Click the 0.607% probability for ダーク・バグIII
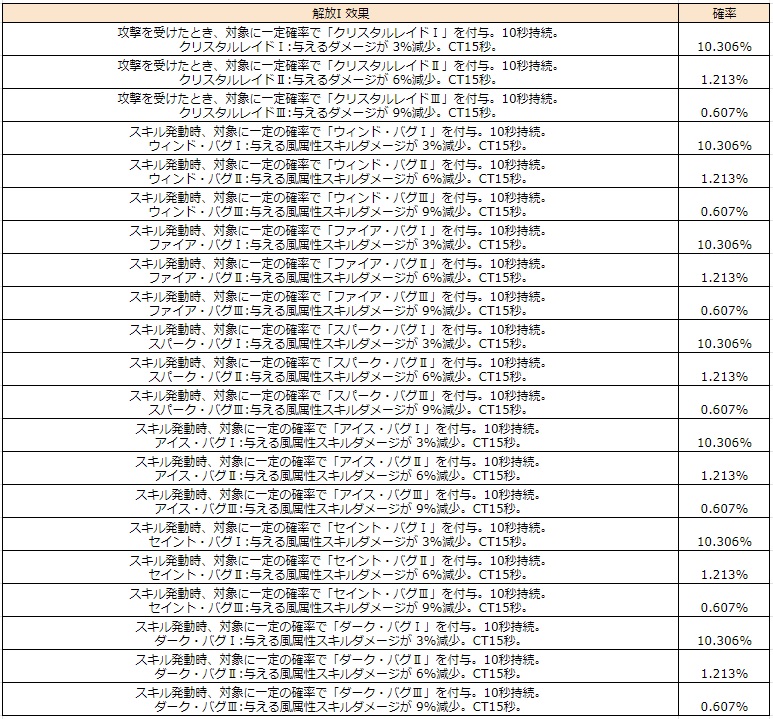773x719 pixels. pyautogui.click(x=725, y=706)
